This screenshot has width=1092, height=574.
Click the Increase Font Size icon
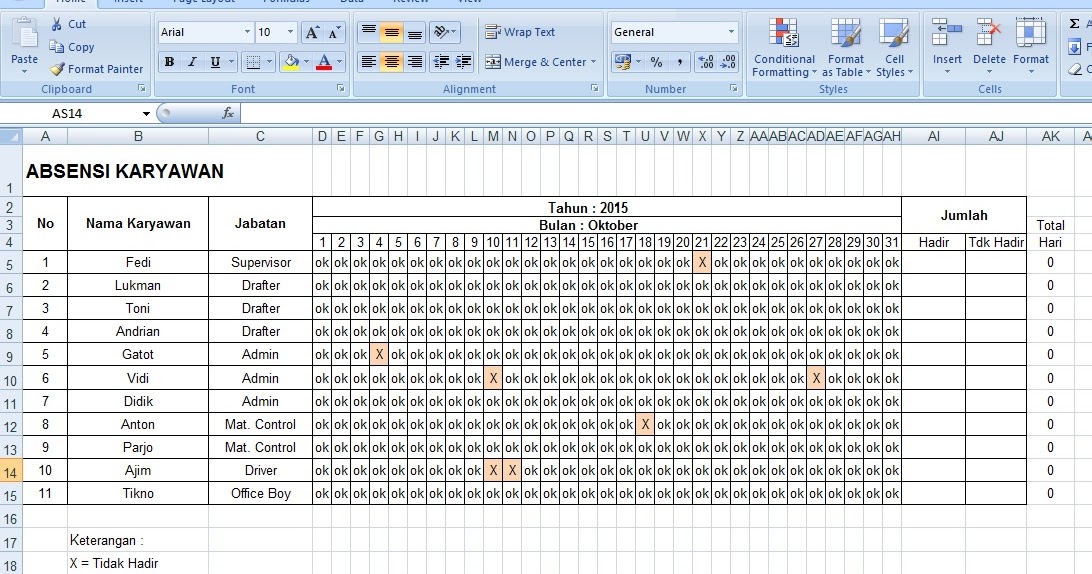[x=312, y=33]
